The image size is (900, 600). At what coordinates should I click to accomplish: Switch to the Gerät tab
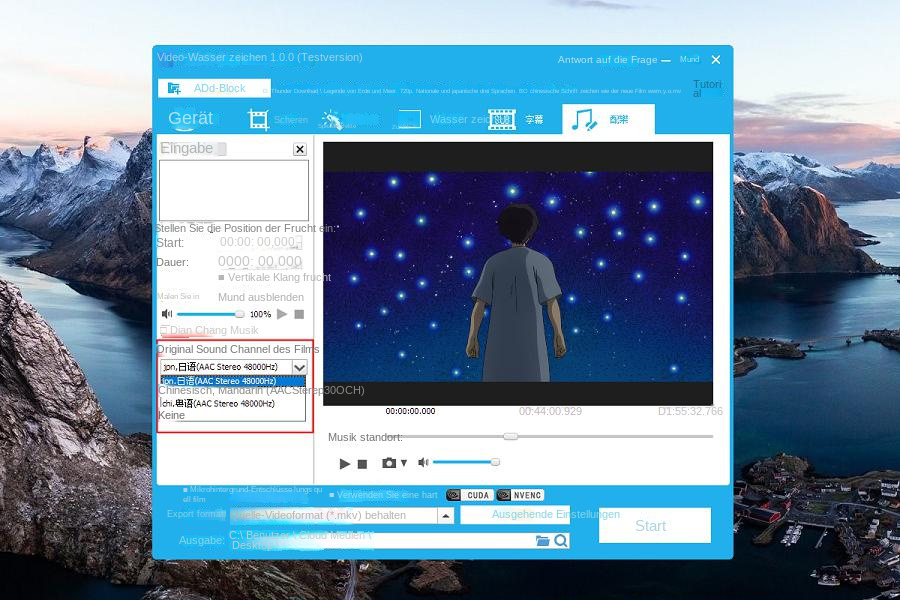(x=191, y=119)
